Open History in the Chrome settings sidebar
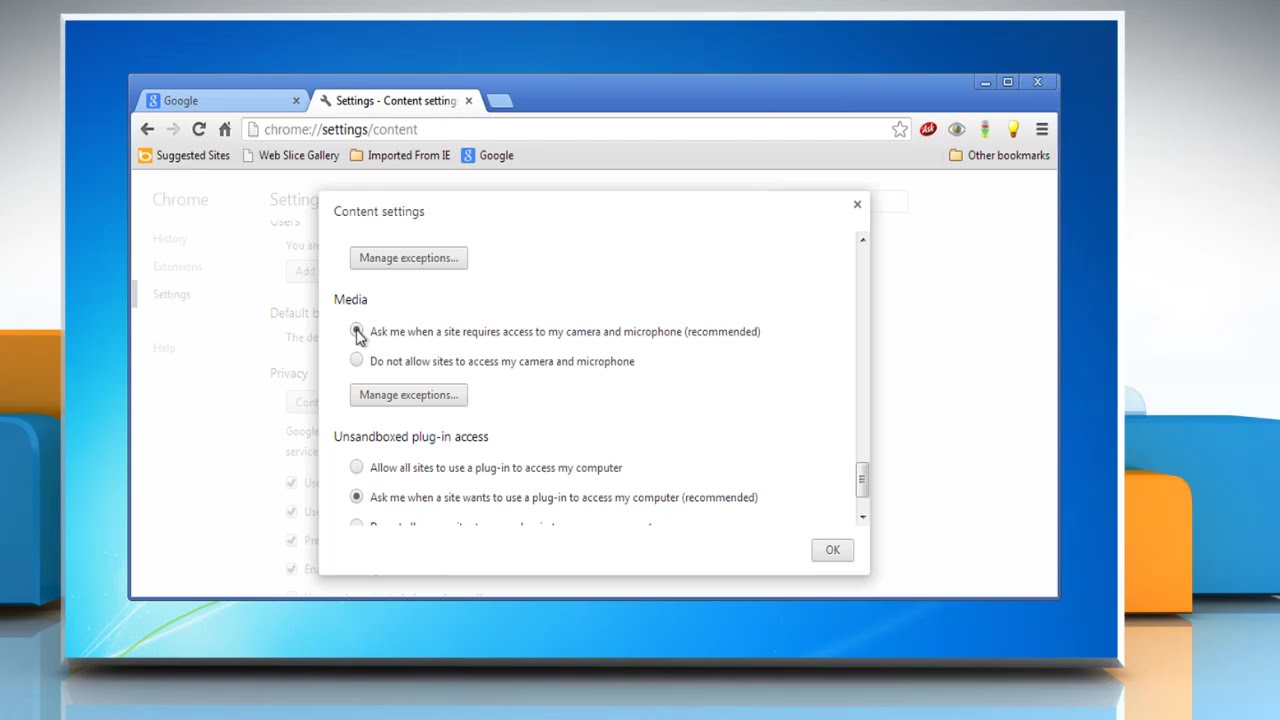 click(x=170, y=238)
